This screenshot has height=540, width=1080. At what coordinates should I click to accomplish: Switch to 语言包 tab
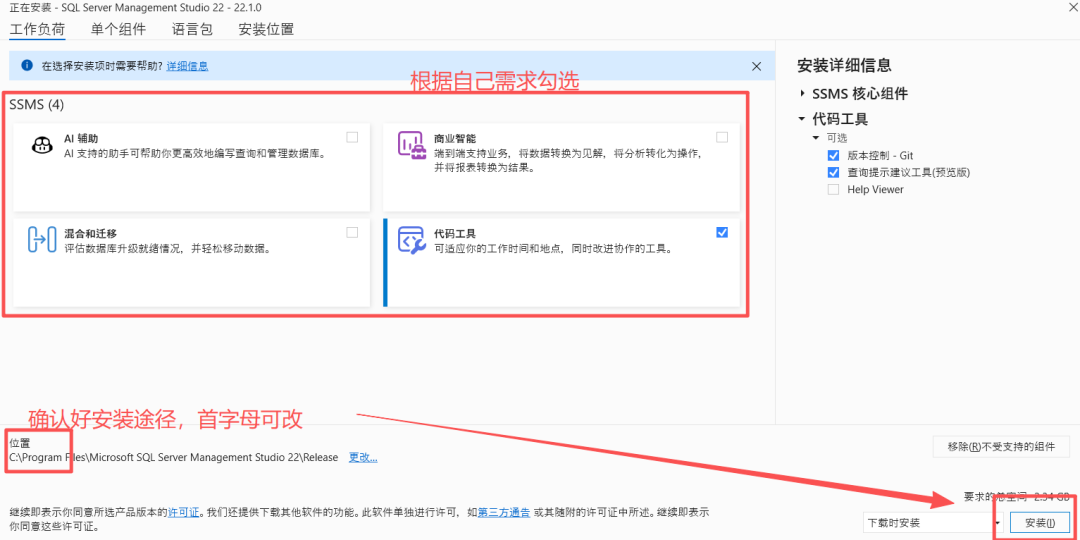pyautogui.click(x=192, y=29)
